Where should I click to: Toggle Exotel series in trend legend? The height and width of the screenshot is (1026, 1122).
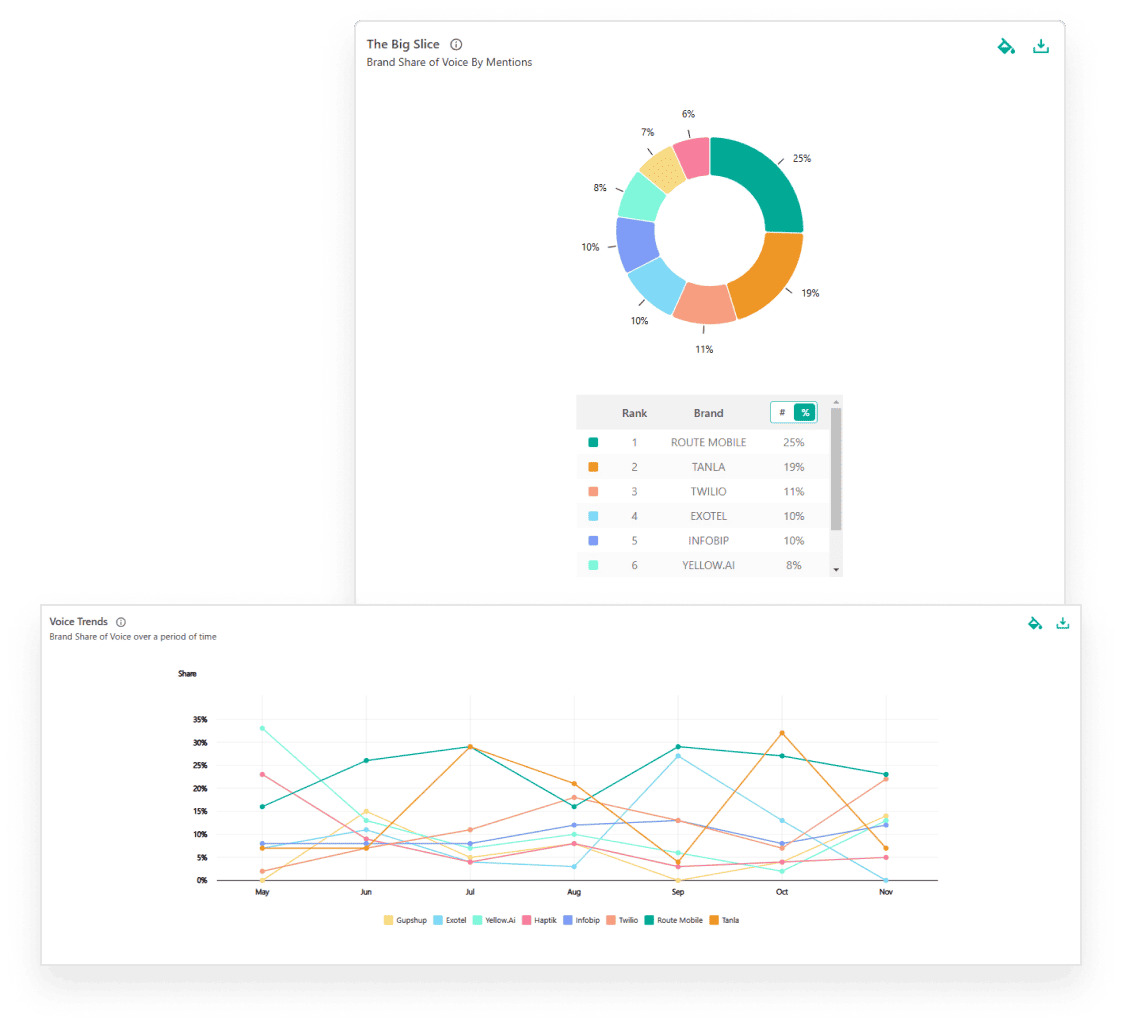tap(450, 920)
